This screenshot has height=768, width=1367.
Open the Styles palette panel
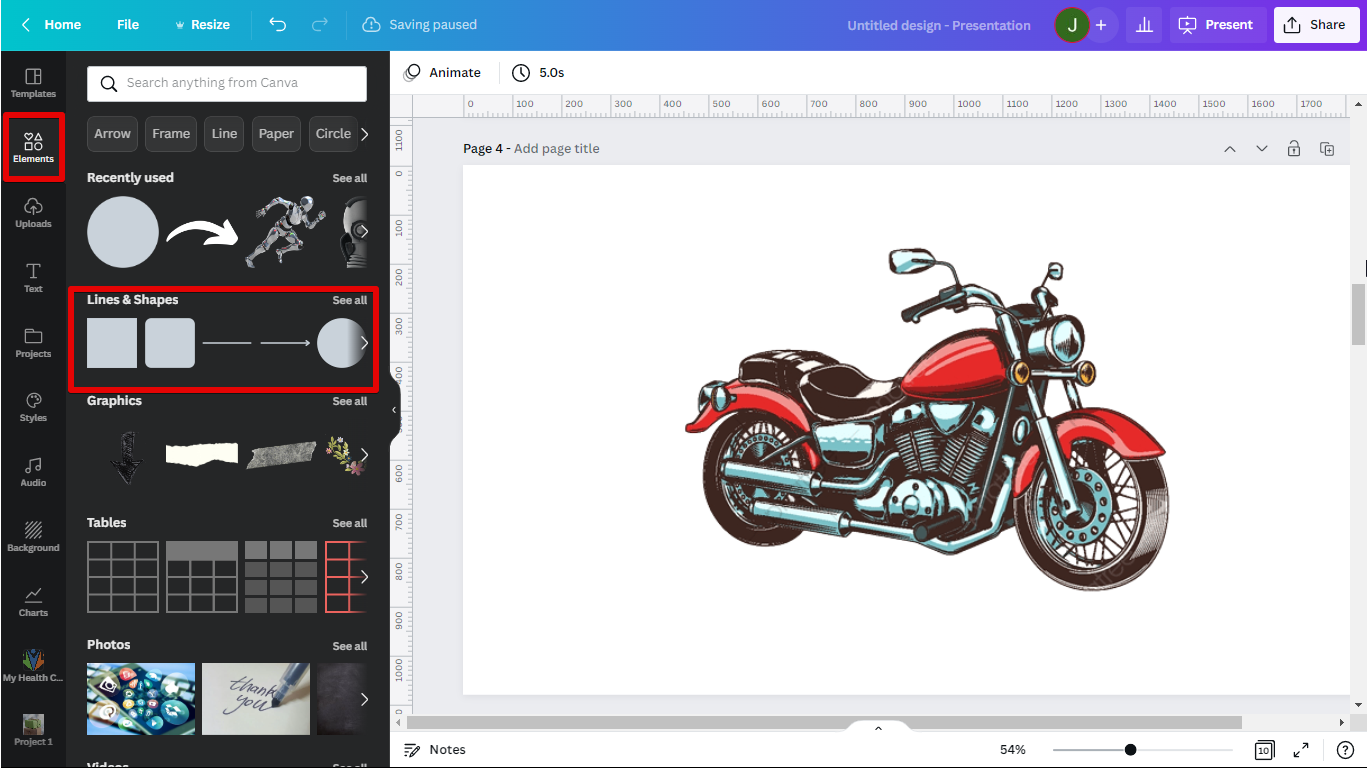coord(33,406)
